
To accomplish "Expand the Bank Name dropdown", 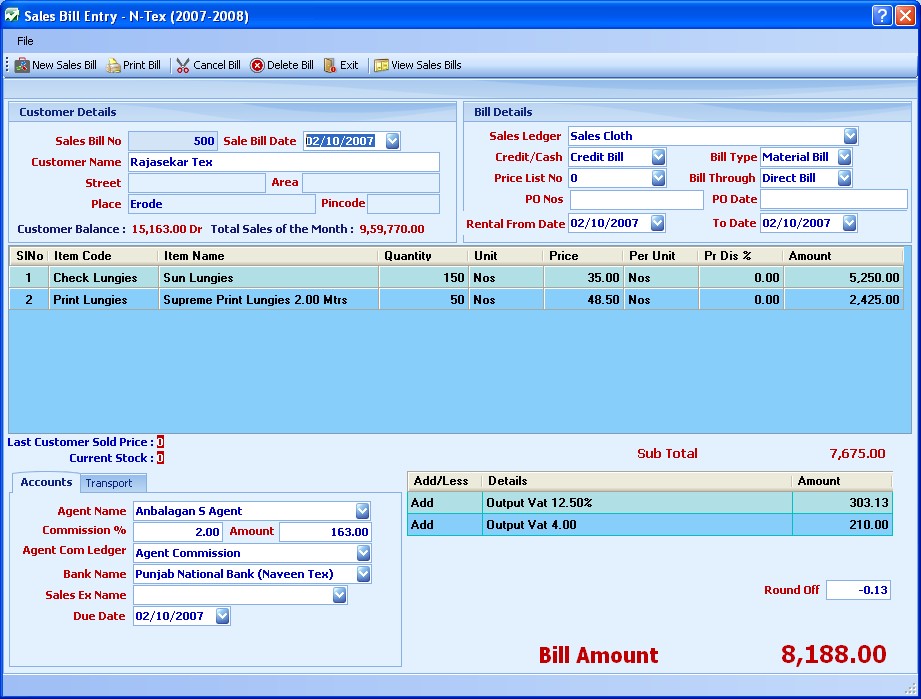I will pos(364,574).
